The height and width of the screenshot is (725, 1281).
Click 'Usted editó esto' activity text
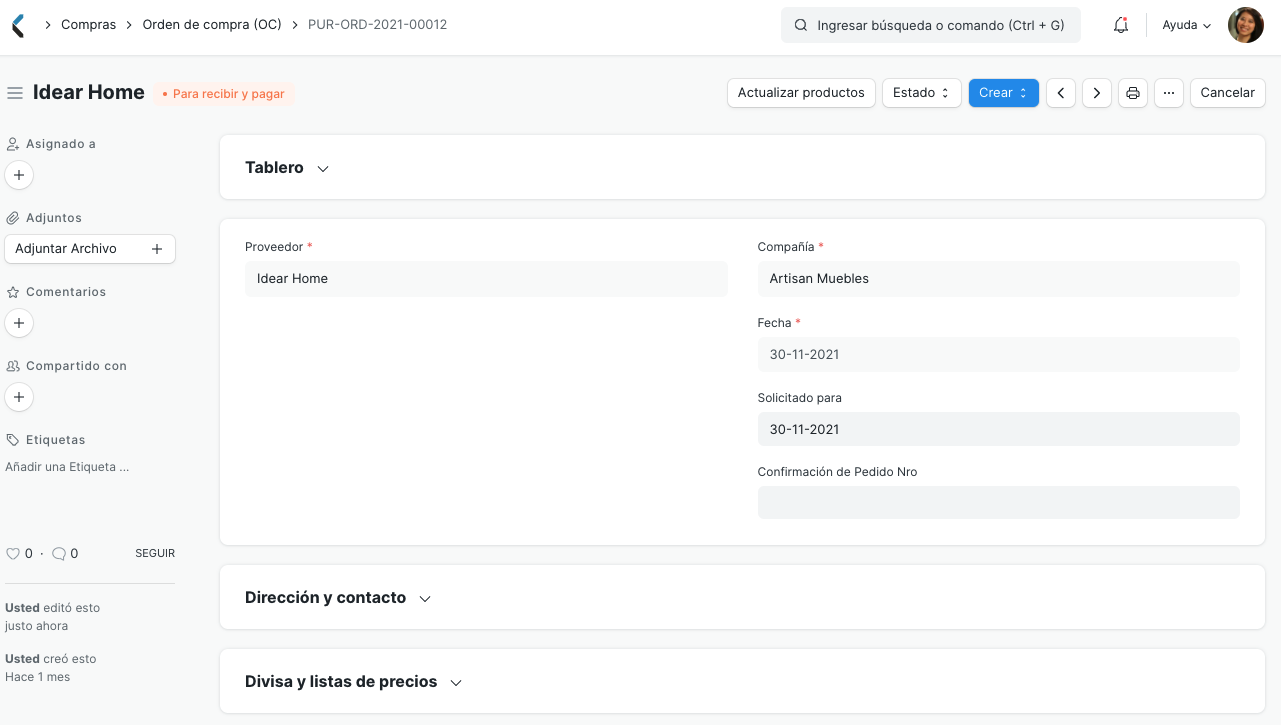point(53,608)
